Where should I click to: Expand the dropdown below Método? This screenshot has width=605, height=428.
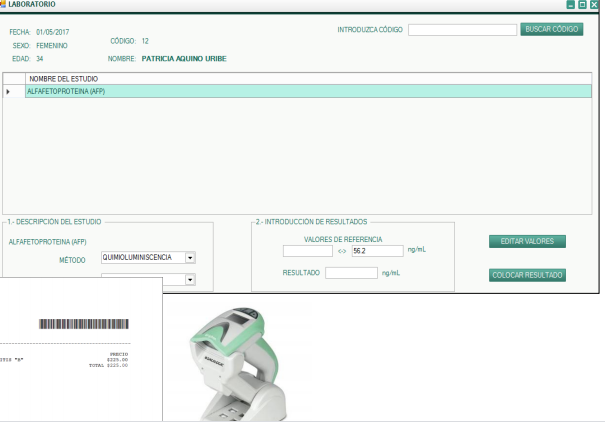[190, 280]
